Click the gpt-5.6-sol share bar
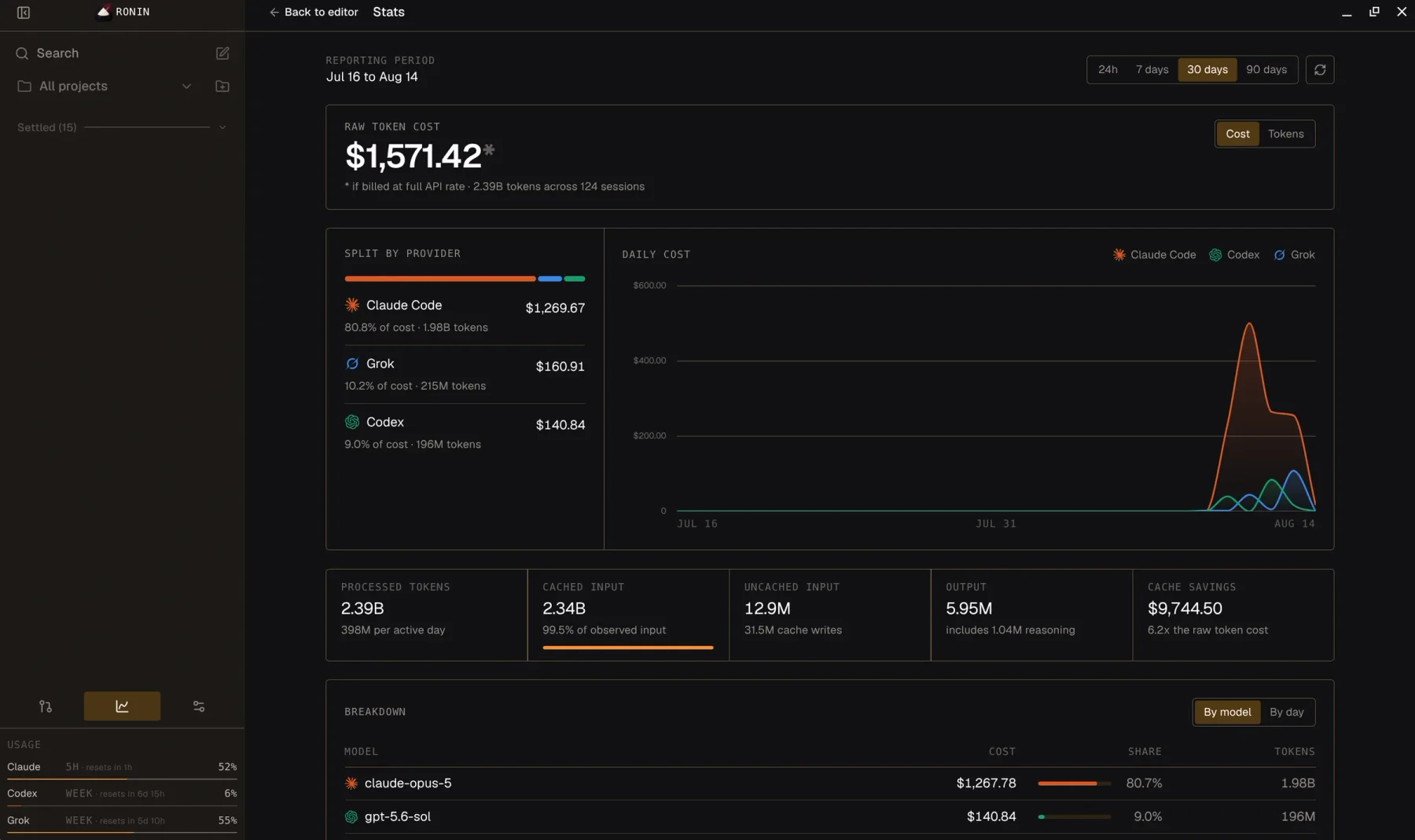This screenshot has height=840, width=1415. pos(1074,817)
